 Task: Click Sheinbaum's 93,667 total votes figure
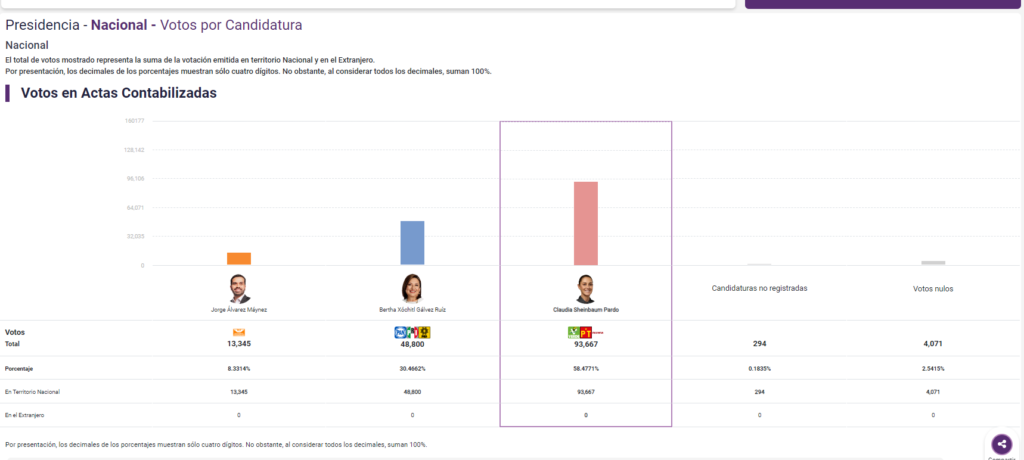[585, 344]
